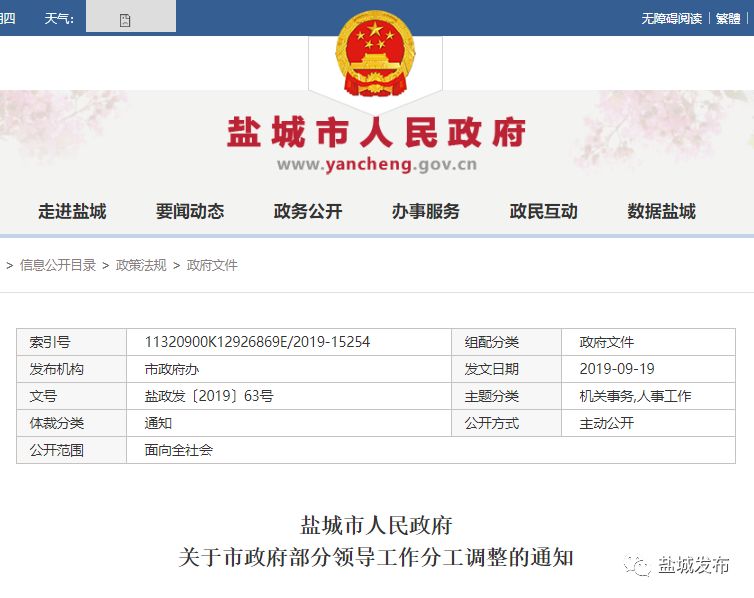Click the article heading 盐城市人民政府

pos(376,525)
